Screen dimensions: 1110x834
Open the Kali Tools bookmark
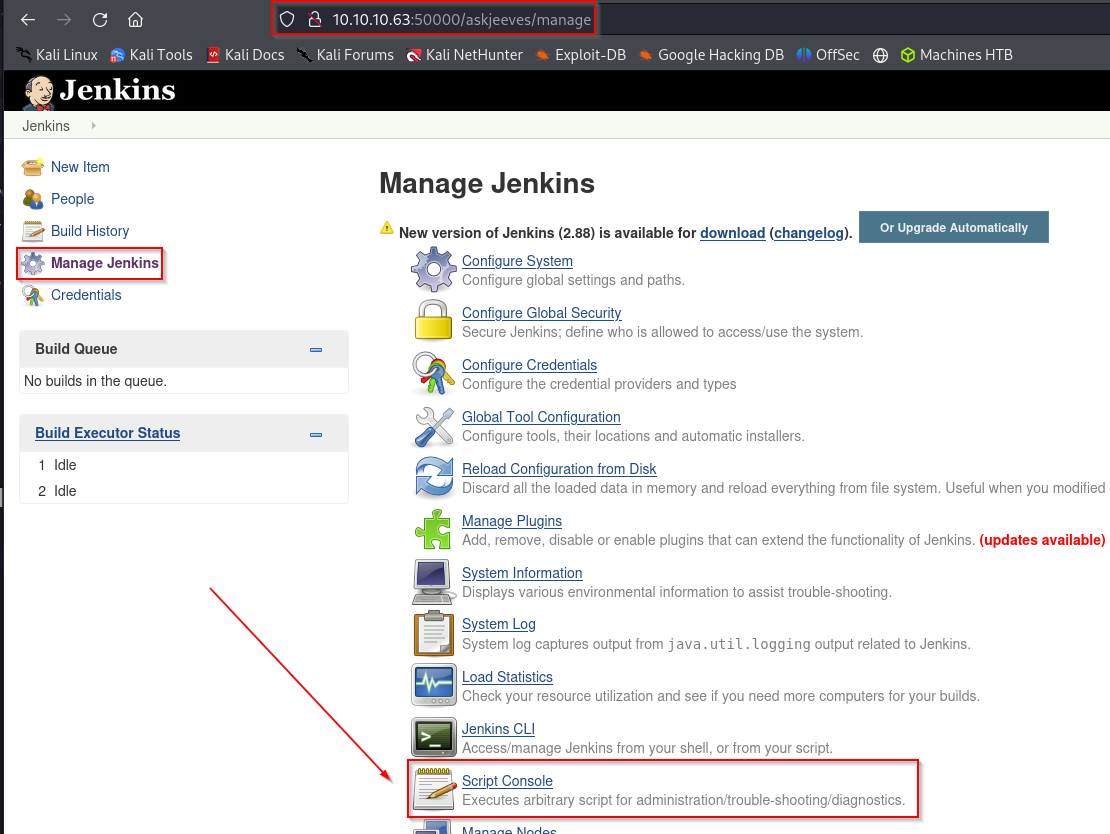[x=151, y=55]
